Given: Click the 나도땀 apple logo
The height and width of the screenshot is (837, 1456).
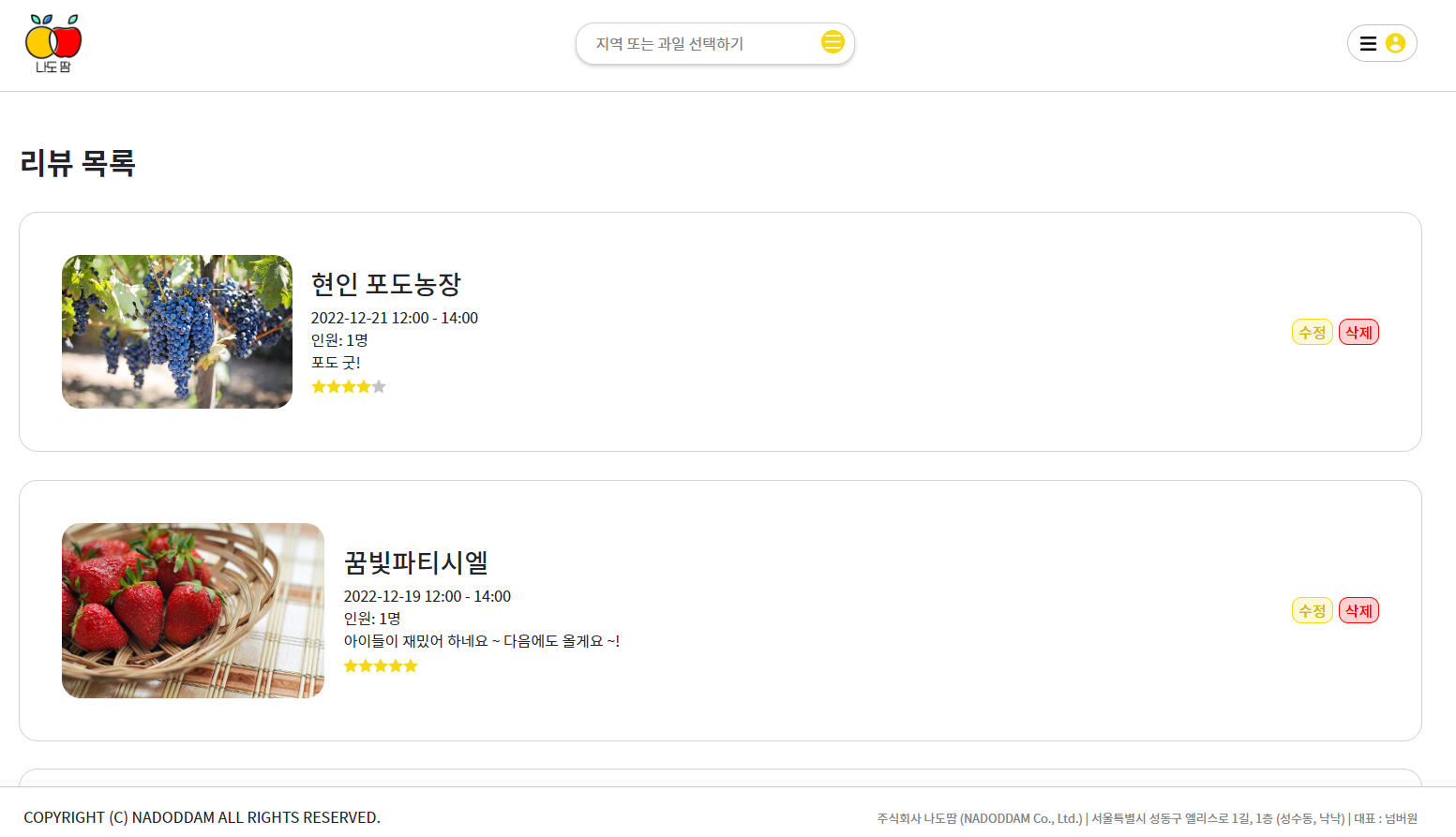Looking at the screenshot, I should point(52,40).
